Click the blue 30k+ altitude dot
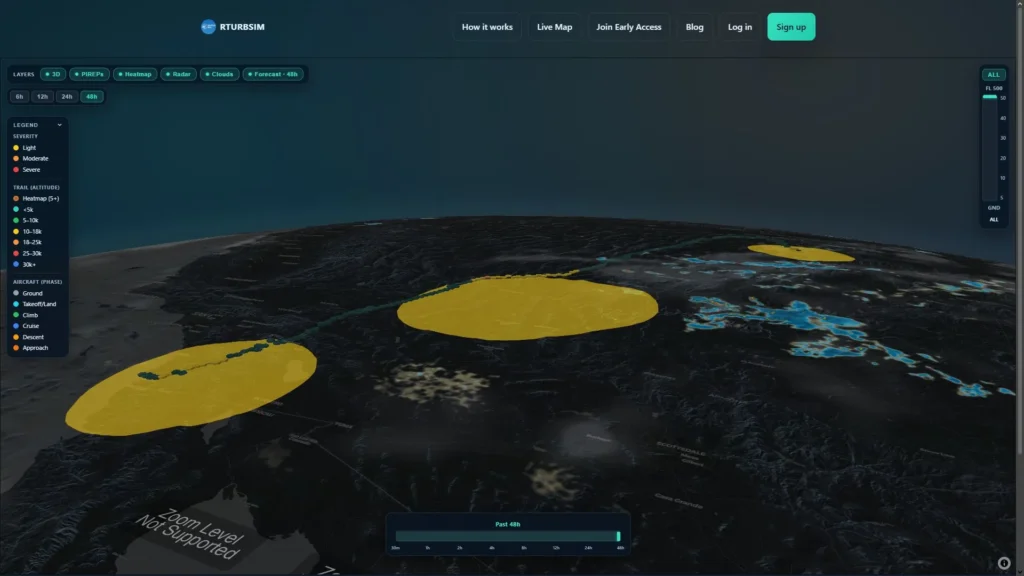The height and width of the screenshot is (576, 1024). pos(16,264)
